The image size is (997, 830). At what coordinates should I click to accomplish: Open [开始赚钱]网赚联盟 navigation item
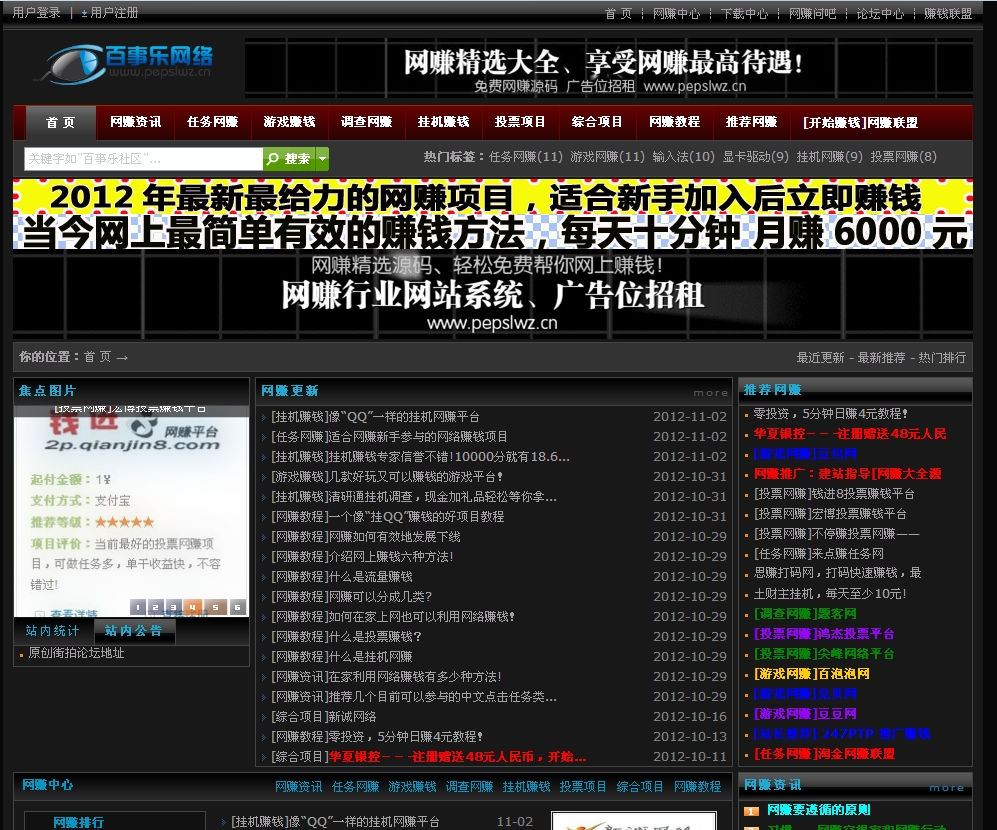860,122
